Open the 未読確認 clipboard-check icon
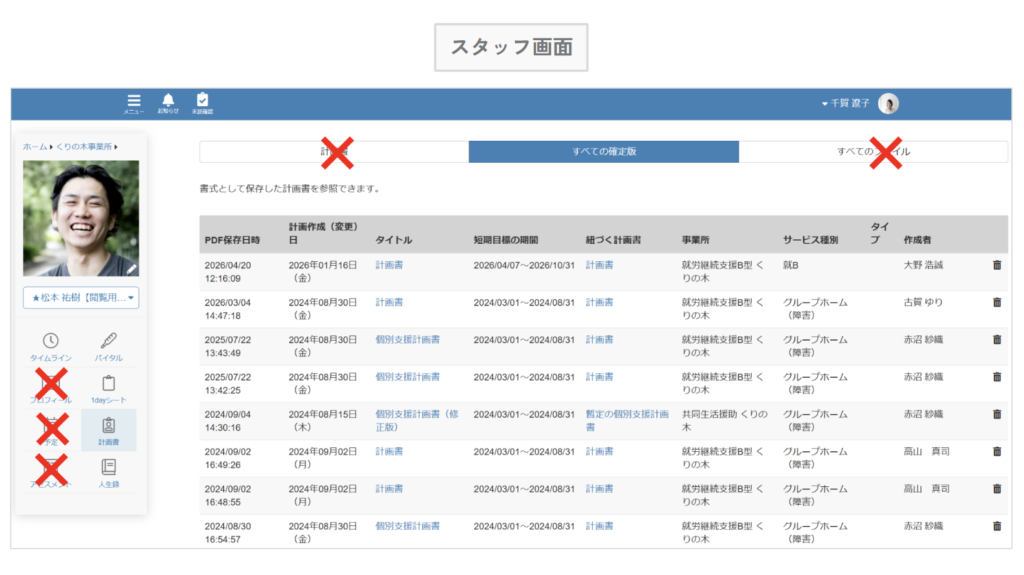The width and height of the screenshot is (1024, 575). tap(202, 103)
